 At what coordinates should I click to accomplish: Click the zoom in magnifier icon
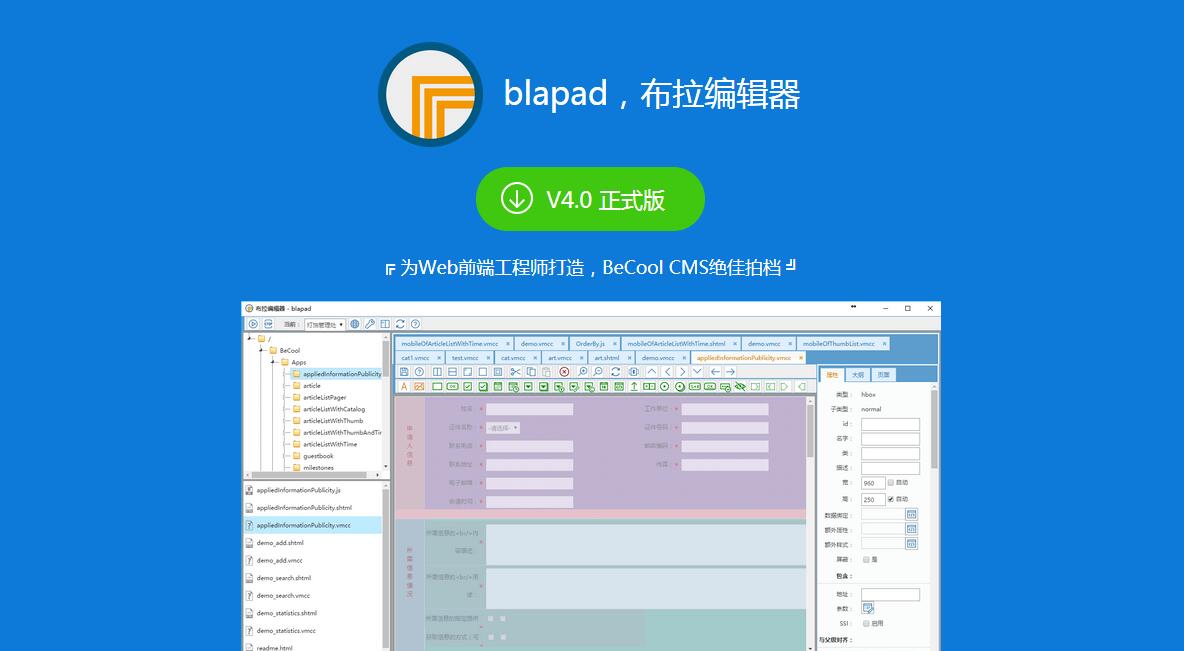(582, 372)
